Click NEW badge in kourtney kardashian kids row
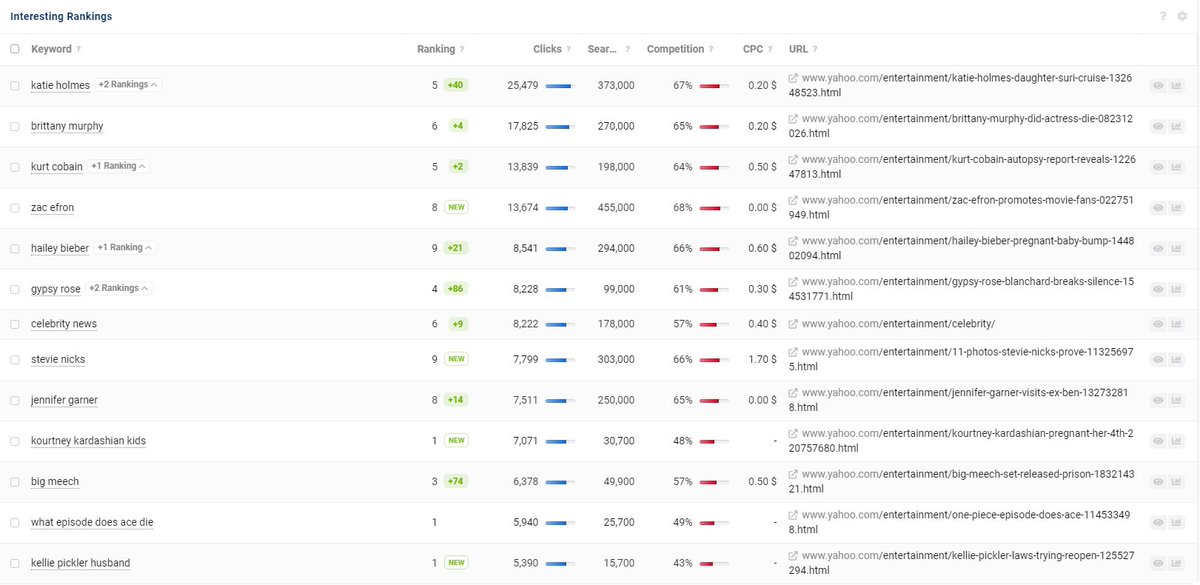Viewport: 1200px width, 585px height. (456, 441)
